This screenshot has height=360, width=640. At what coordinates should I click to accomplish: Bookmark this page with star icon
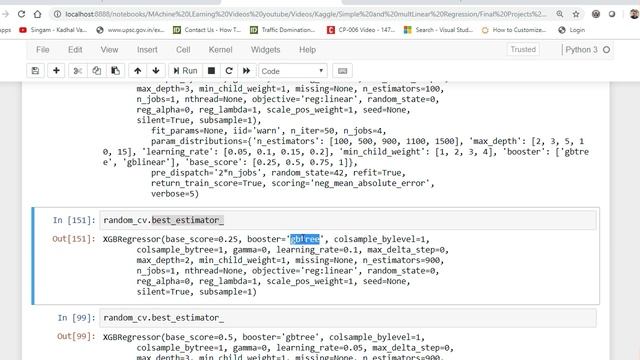click(576, 14)
